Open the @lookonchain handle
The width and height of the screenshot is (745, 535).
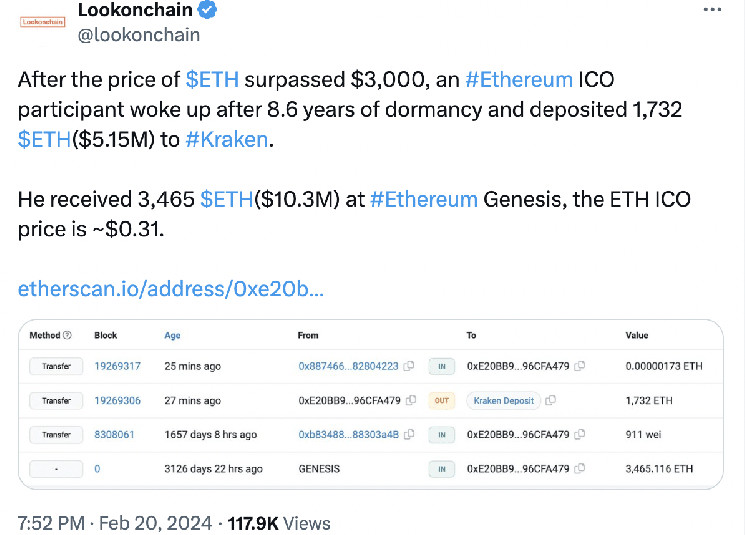point(138,35)
